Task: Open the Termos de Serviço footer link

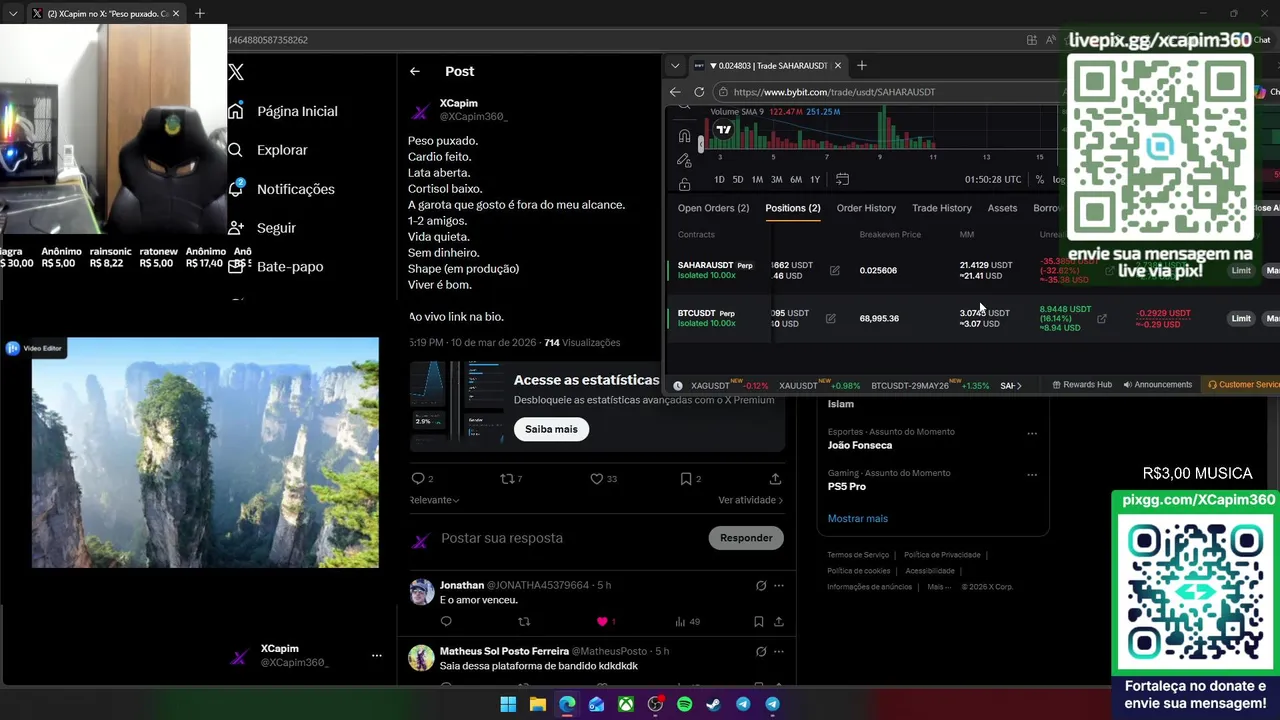Action: pyautogui.click(x=858, y=555)
